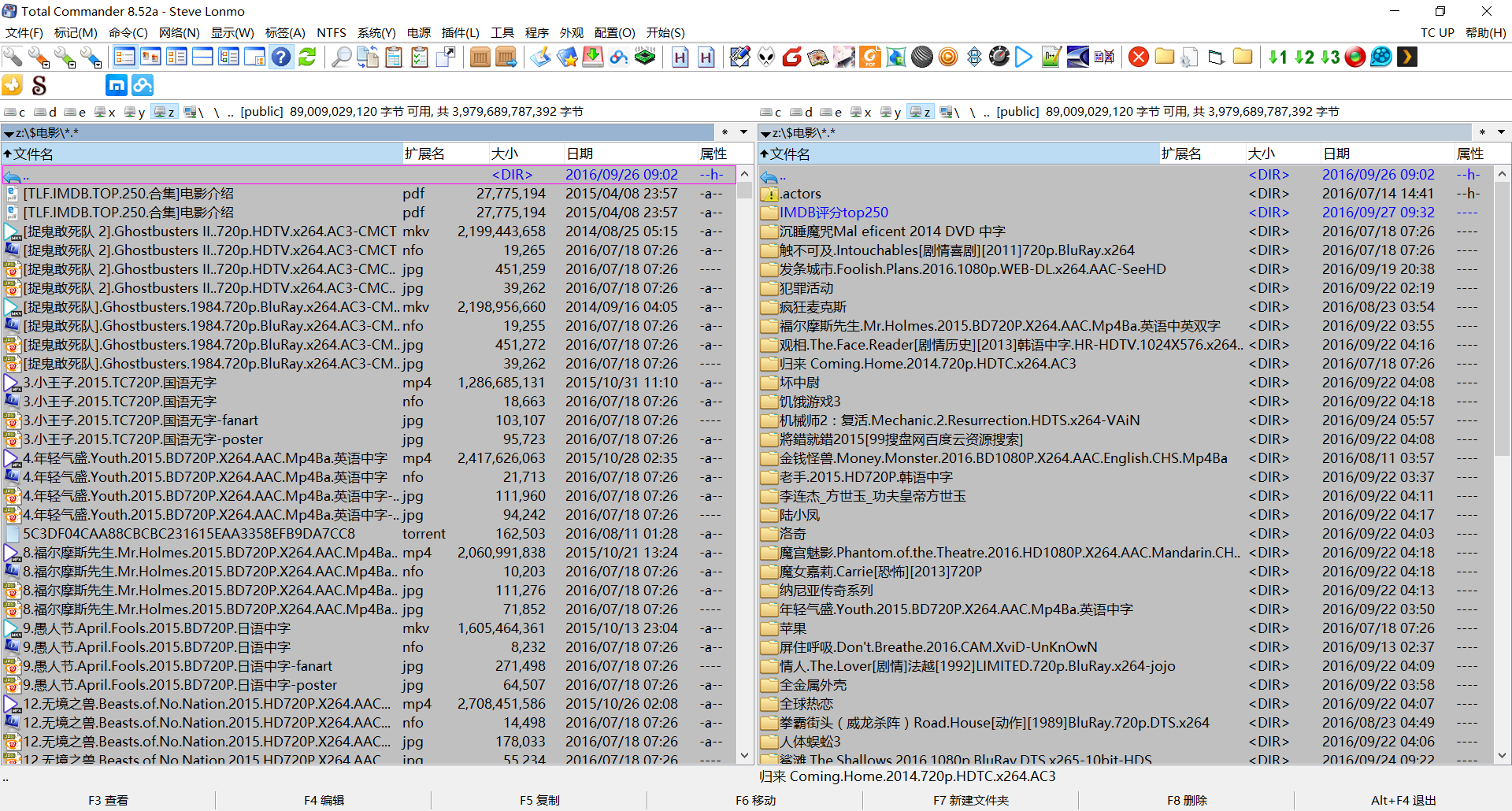
Task: Click the F8 删除 button
Action: pos(1187,800)
